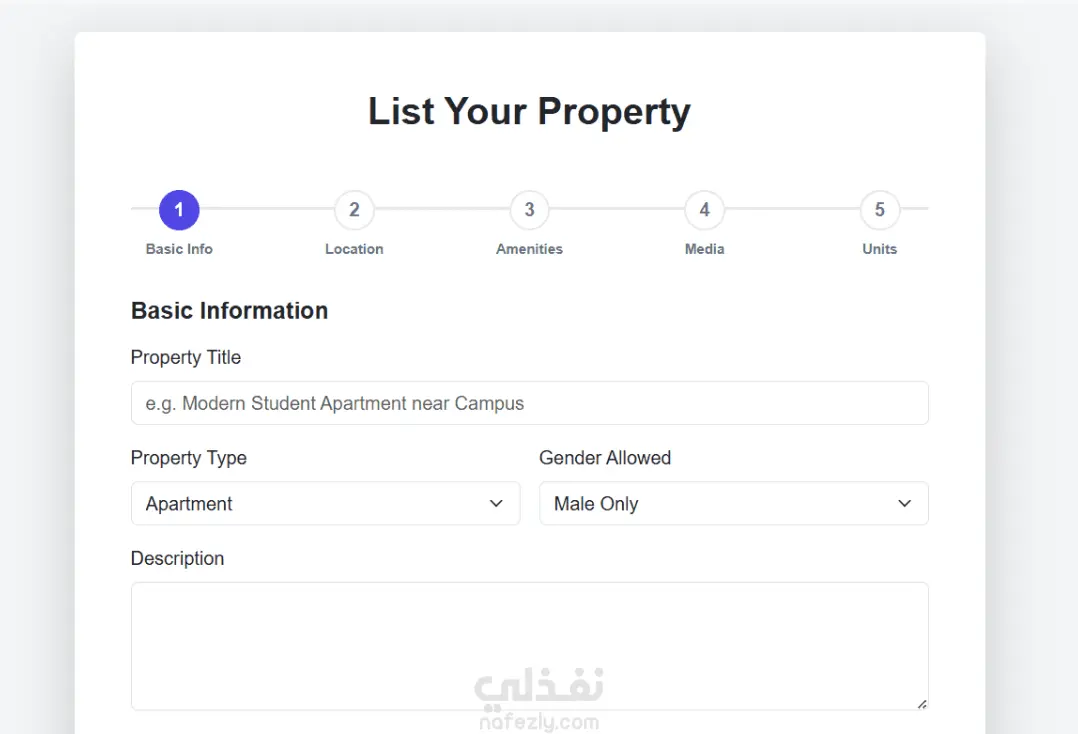This screenshot has height=734, width=1078.
Task: Open the Media step label
Action: [x=705, y=249]
